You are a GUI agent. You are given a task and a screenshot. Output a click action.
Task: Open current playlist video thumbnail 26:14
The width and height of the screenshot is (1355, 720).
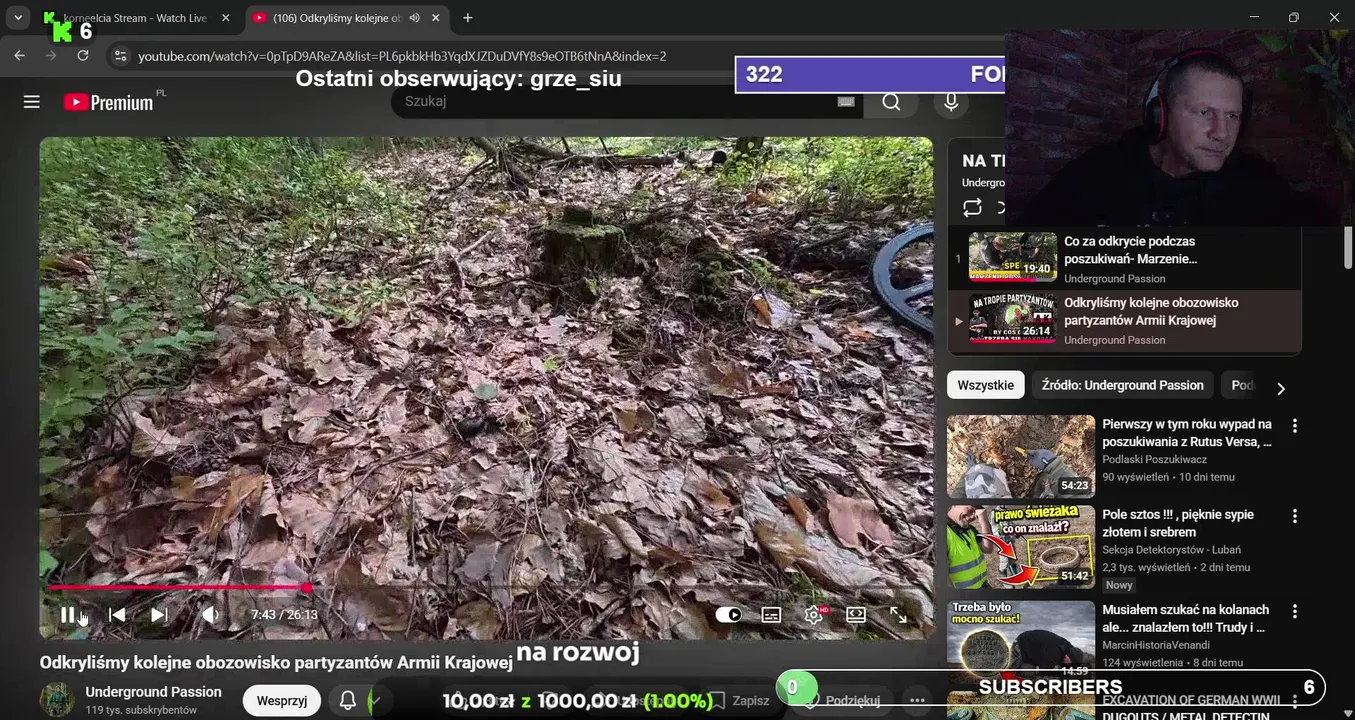tap(1012, 318)
